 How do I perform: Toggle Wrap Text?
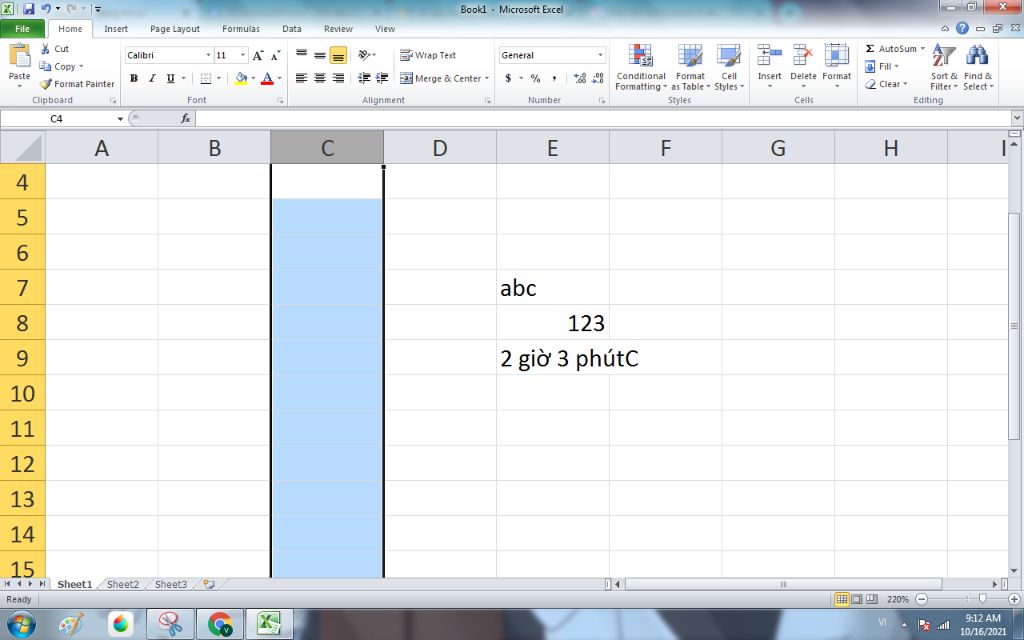point(428,56)
